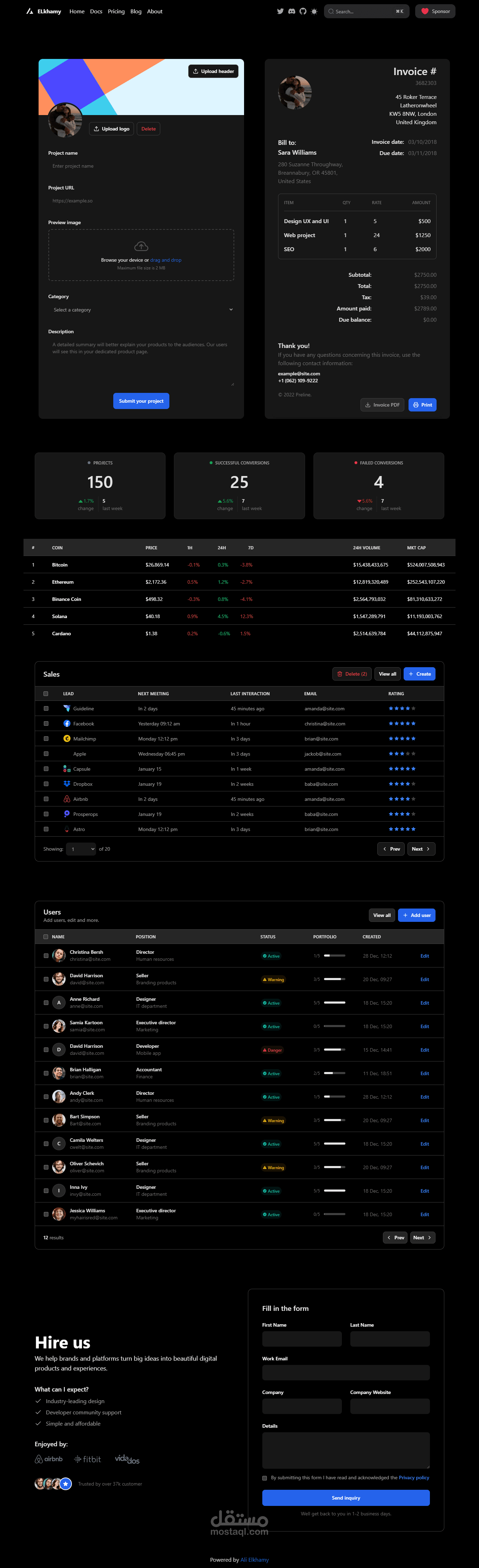Go to Next page in Sales table
Image resolution: width=479 pixels, height=1568 pixels.
point(421,849)
